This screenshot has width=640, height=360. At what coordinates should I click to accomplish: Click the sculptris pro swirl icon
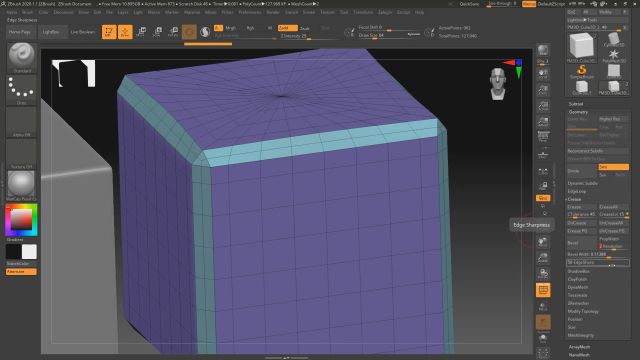[205, 32]
